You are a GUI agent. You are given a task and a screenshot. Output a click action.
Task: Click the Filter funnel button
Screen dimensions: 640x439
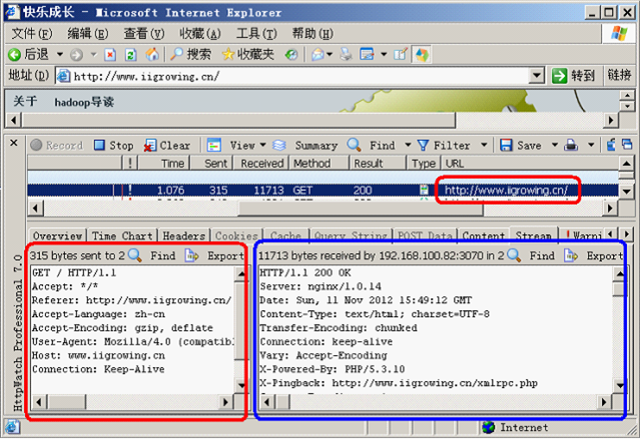444,145
